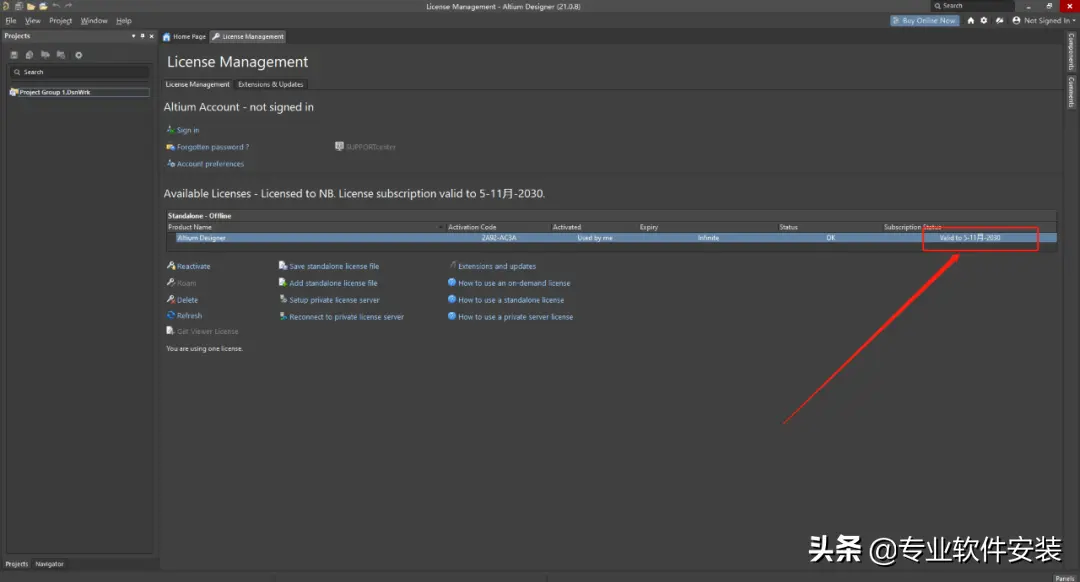Click the Projects panel Search field
The image size is (1080, 582).
(79, 72)
